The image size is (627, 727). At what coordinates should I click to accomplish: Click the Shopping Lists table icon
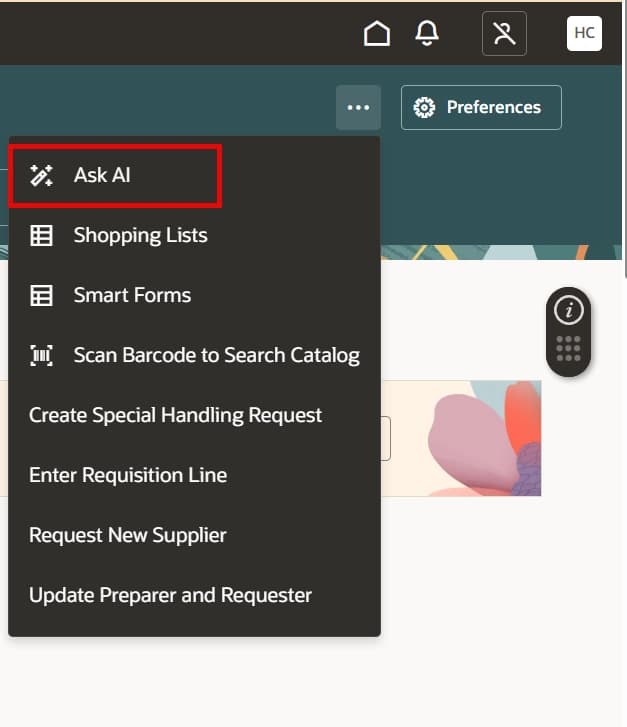click(x=41, y=235)
